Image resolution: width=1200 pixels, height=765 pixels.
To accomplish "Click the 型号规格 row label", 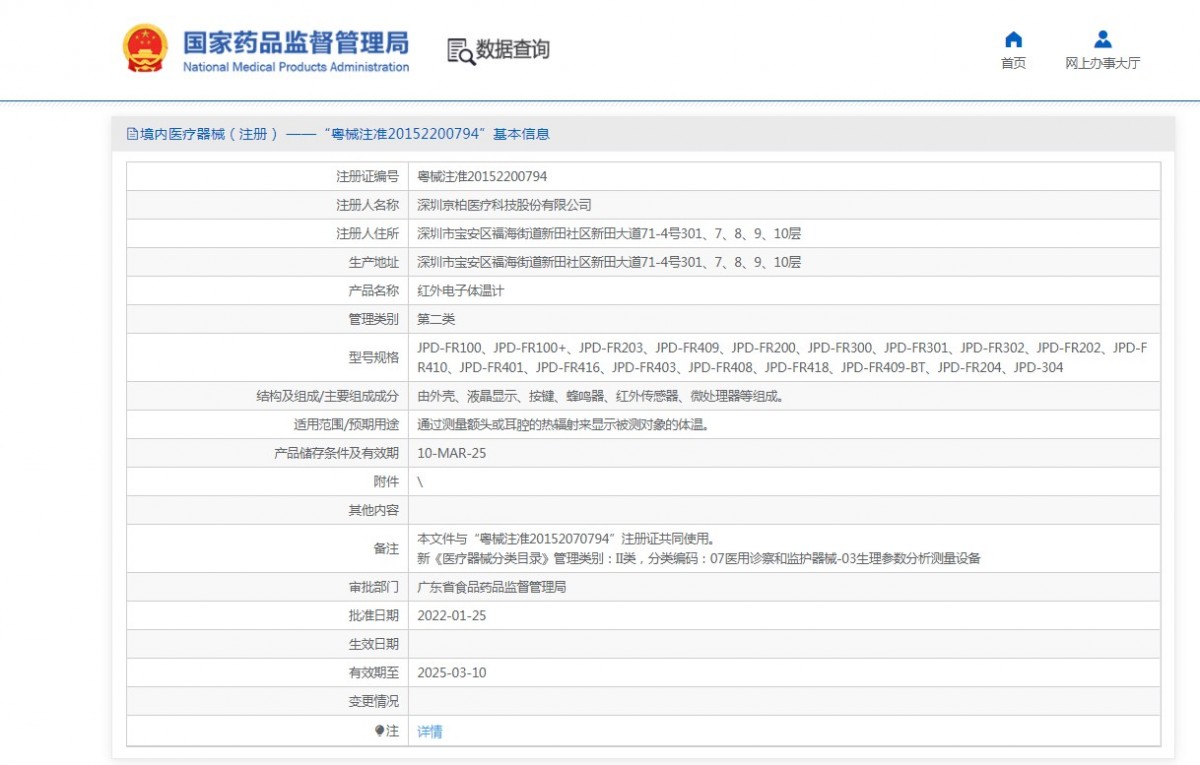I will point(373,358).
